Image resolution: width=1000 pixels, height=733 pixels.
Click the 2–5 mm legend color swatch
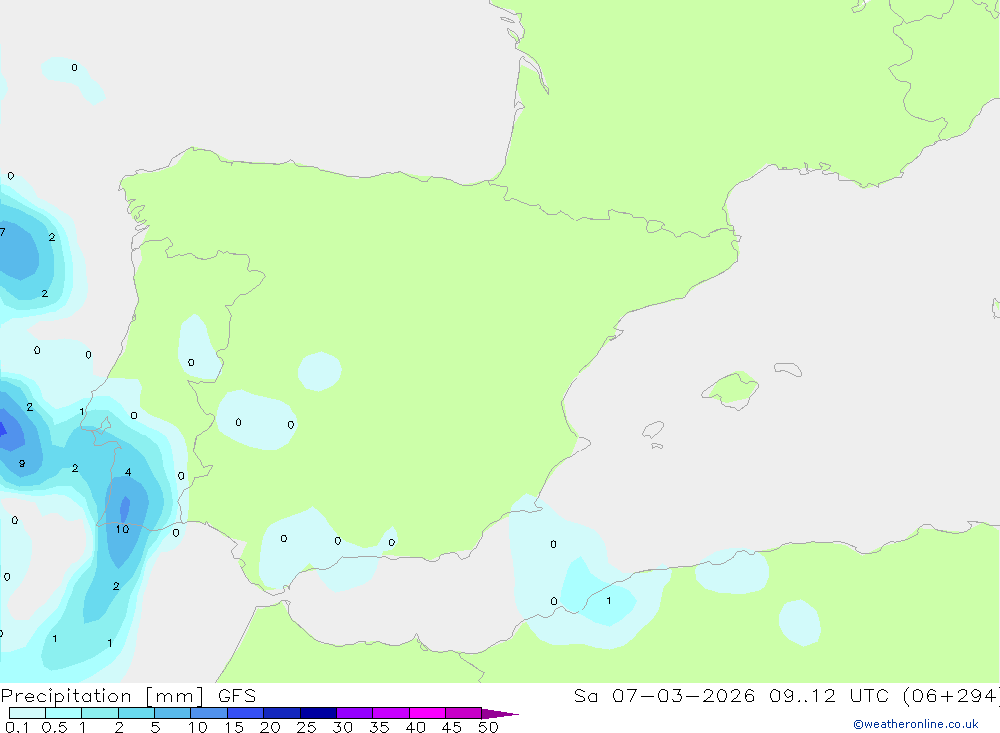tap(136, 713)
